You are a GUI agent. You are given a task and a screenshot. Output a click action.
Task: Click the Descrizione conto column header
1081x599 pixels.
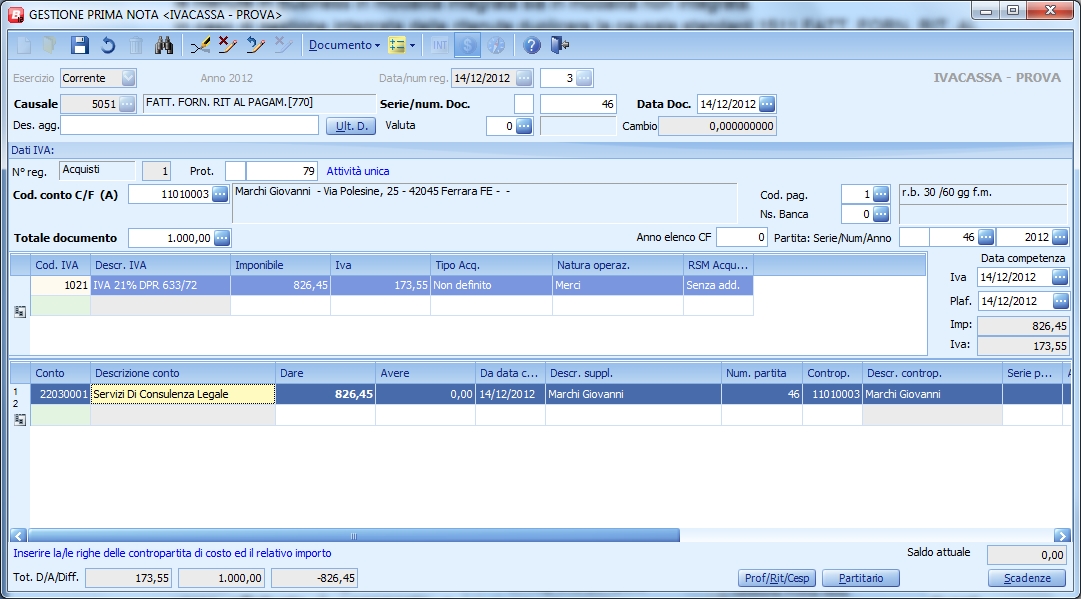click(x=183, y=373)
